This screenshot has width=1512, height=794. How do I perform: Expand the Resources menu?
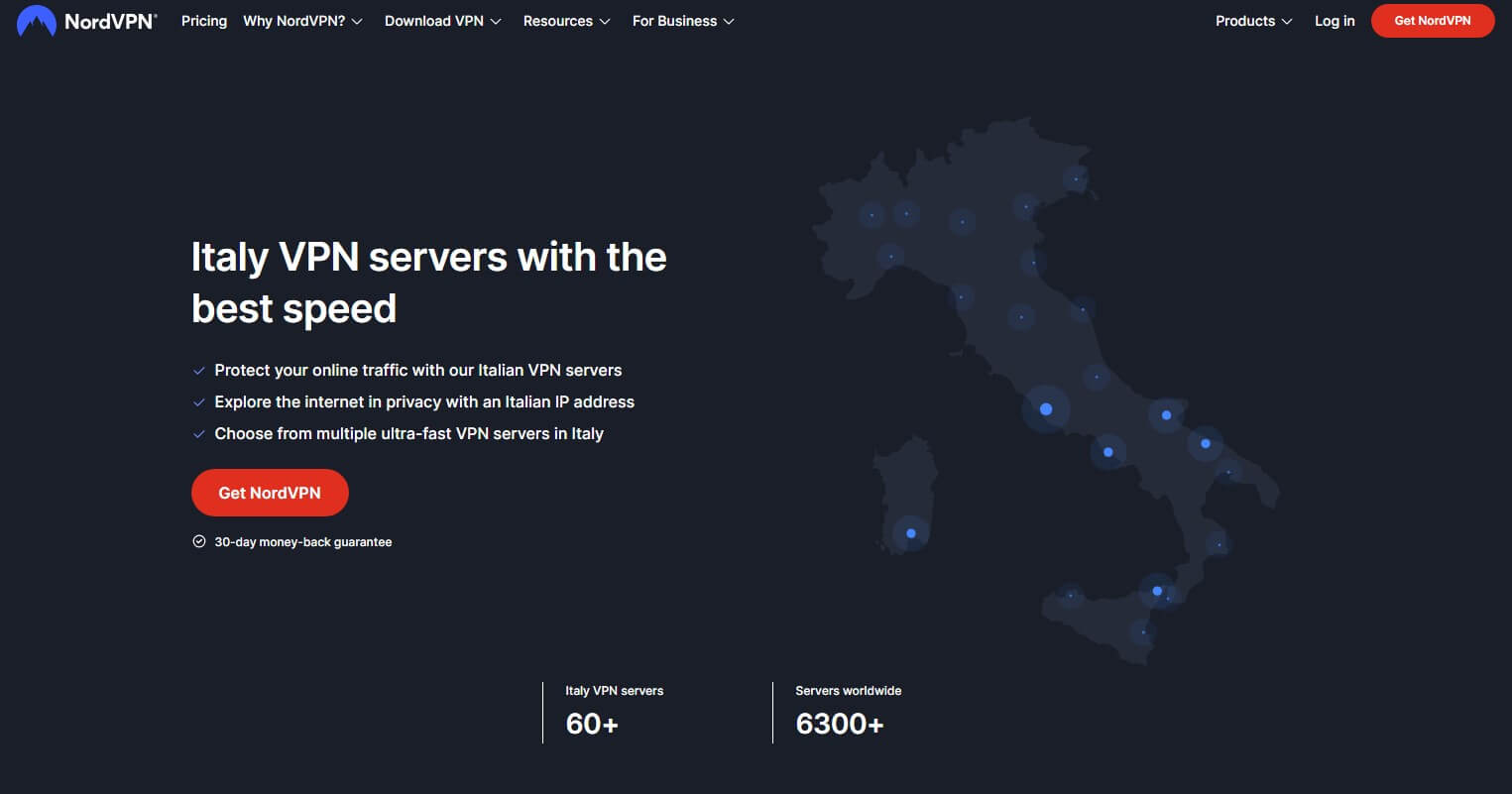pyautogui.click(x=566, y=21)
